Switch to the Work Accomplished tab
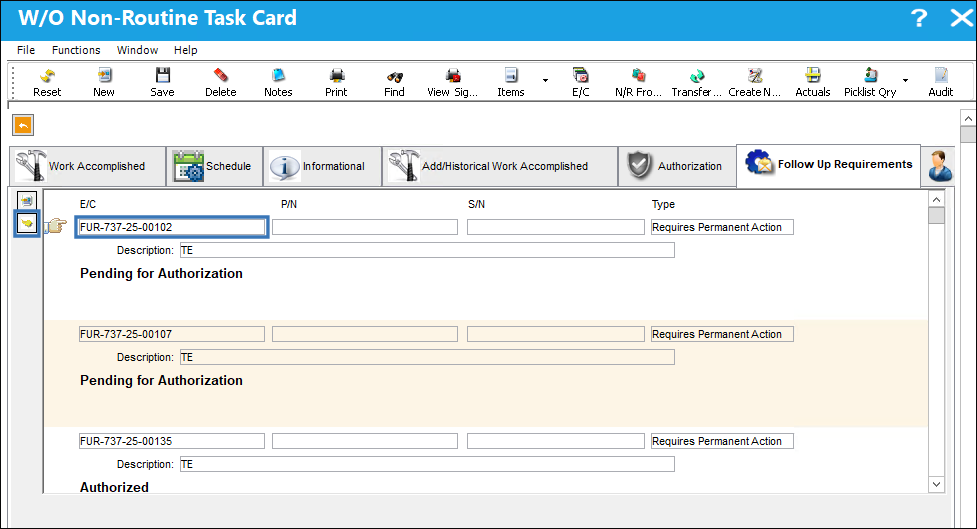Viewport: 977px width, 529px height. [x=88, y=166]
